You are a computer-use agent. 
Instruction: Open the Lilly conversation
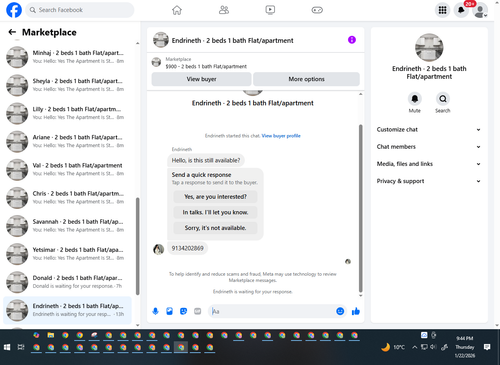coord(67,113)
